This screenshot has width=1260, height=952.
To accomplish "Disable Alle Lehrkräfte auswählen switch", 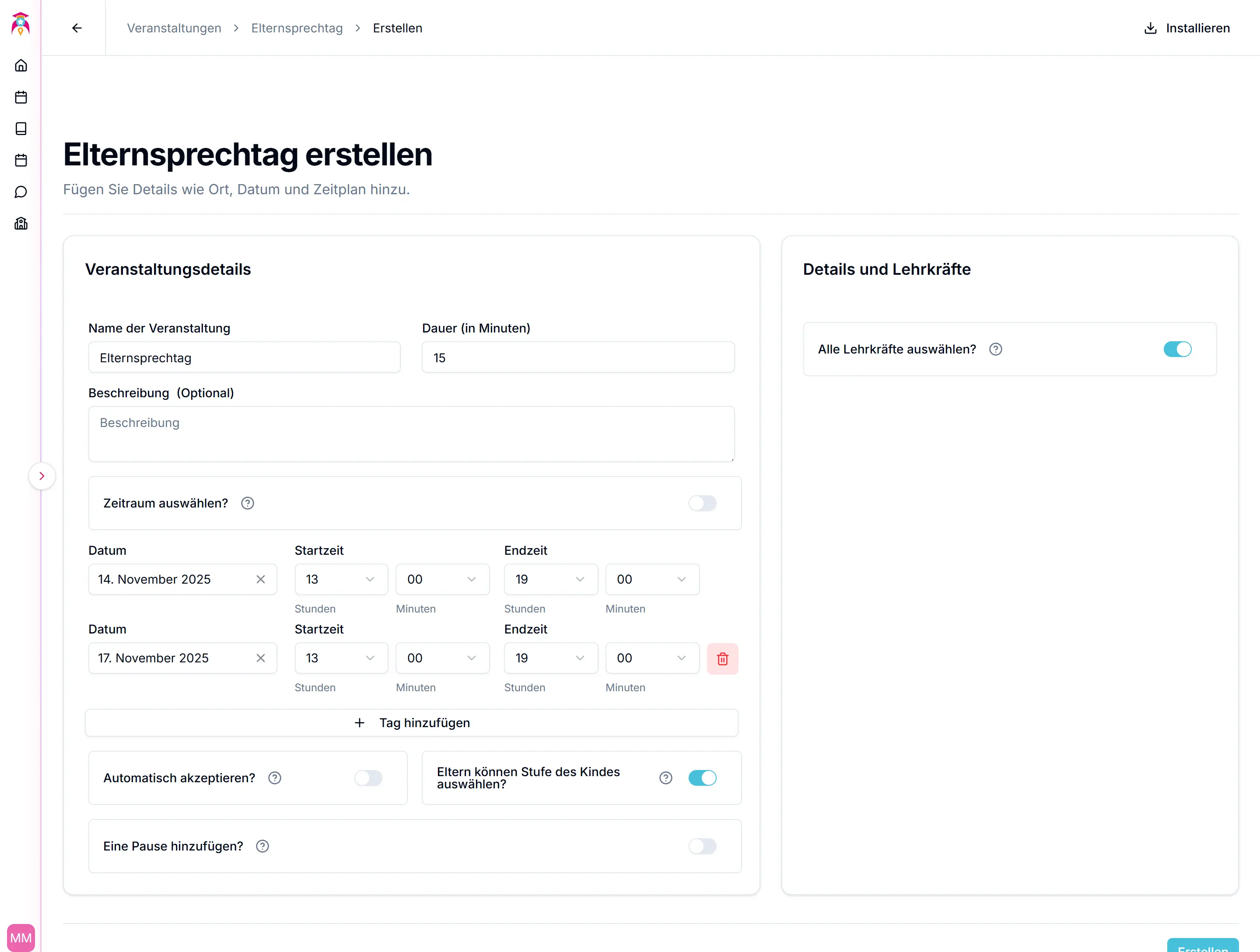I will pyautogui.click(x=1177, y=349).
